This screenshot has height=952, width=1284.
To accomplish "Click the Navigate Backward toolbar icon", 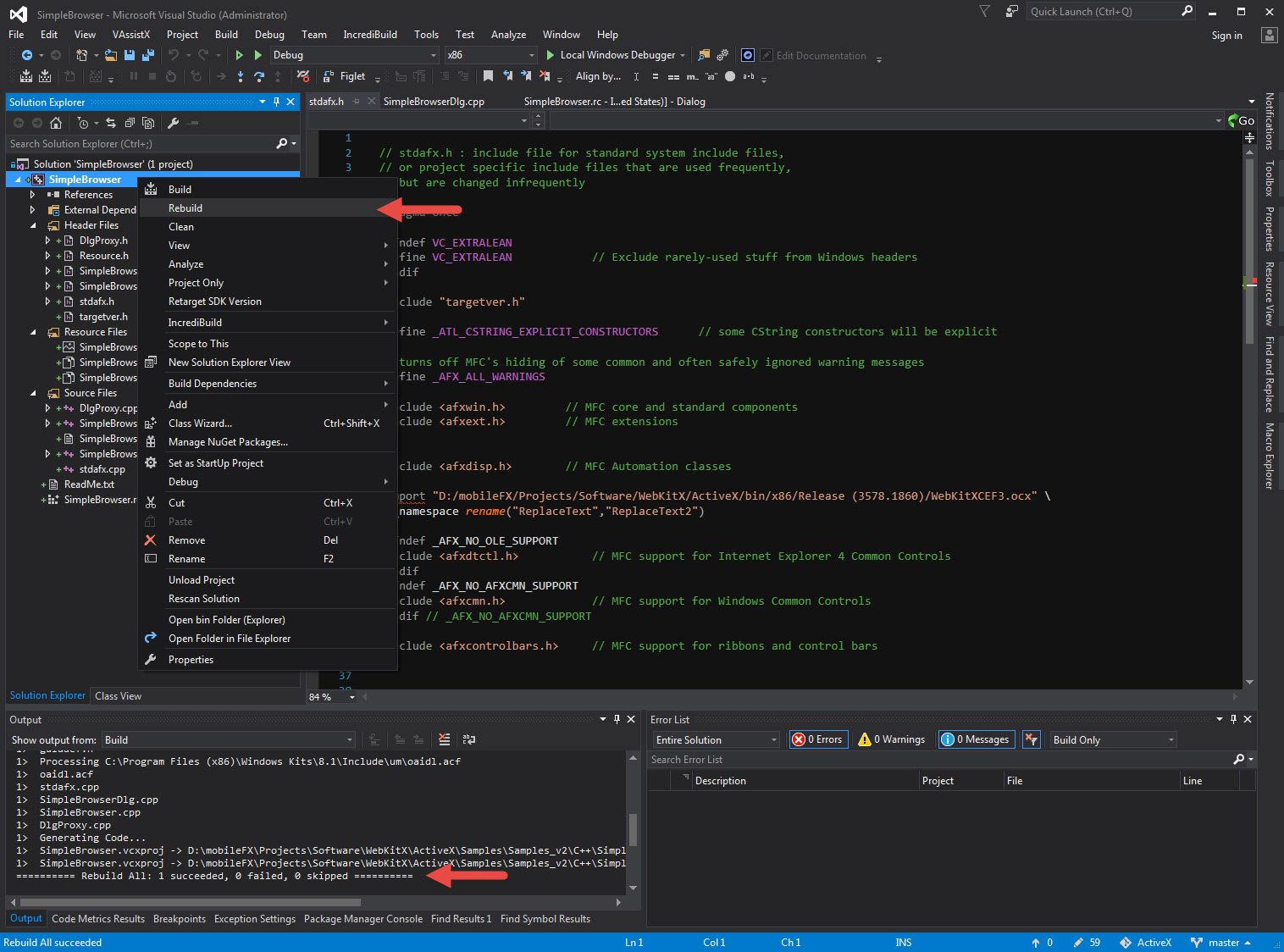I will (x=27, y=55).
